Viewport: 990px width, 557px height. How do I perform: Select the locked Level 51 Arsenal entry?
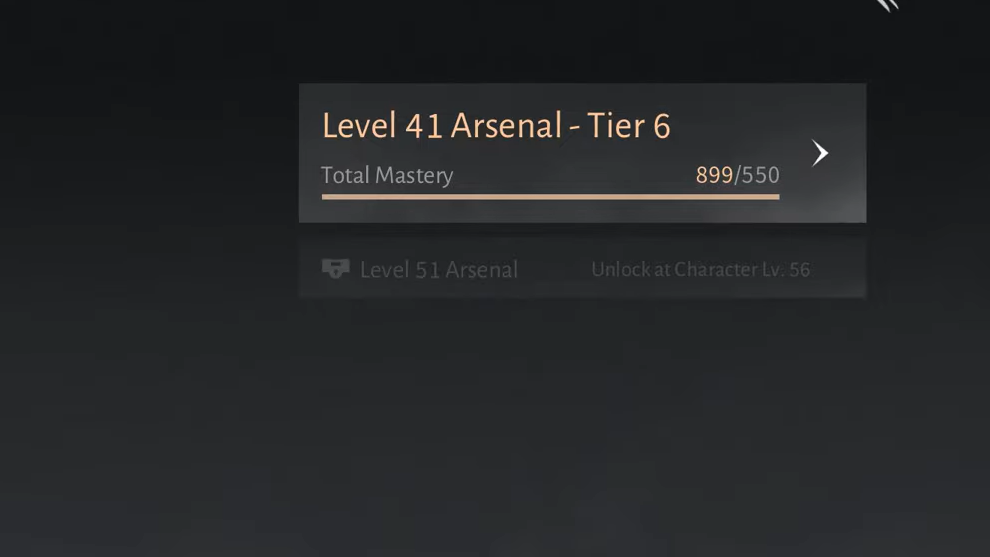coord(582,270)
